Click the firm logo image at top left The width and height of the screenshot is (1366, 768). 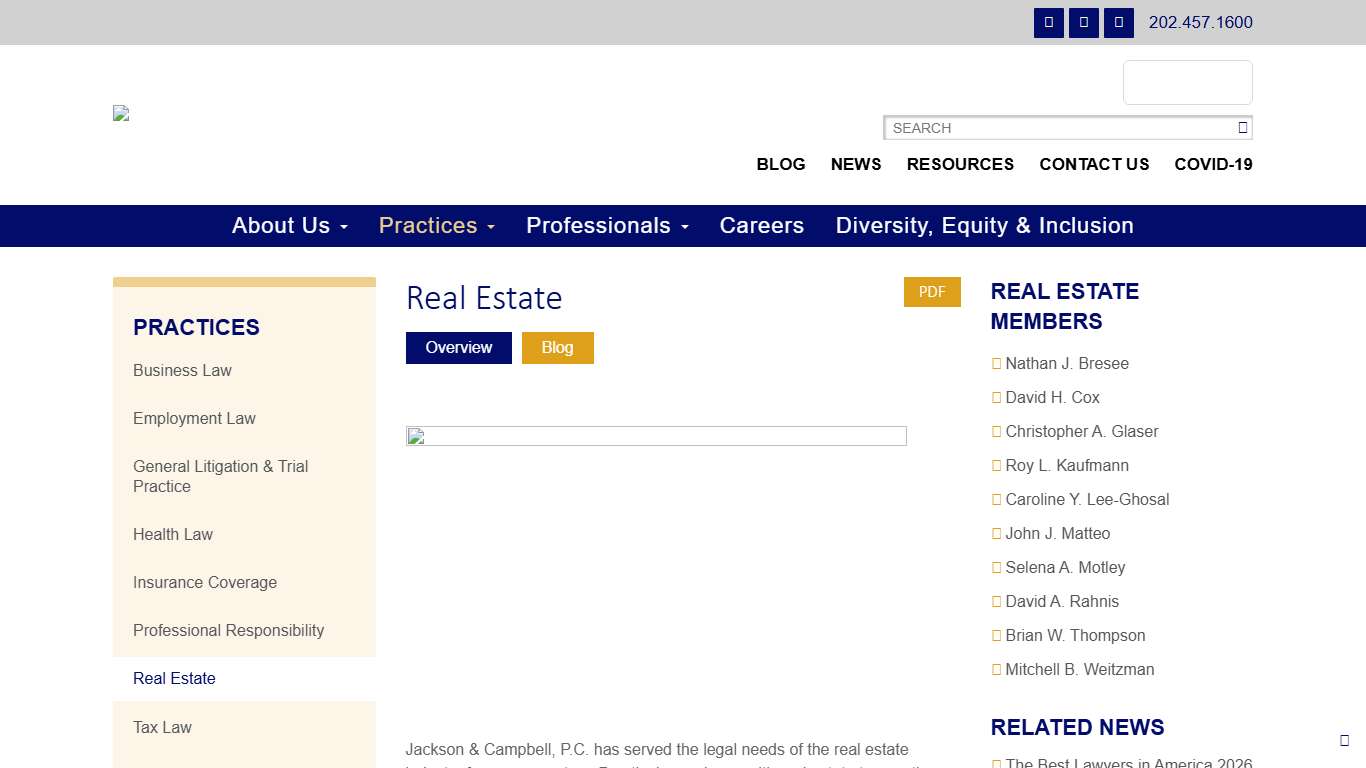pyautogui.click(x=120, y=112)
